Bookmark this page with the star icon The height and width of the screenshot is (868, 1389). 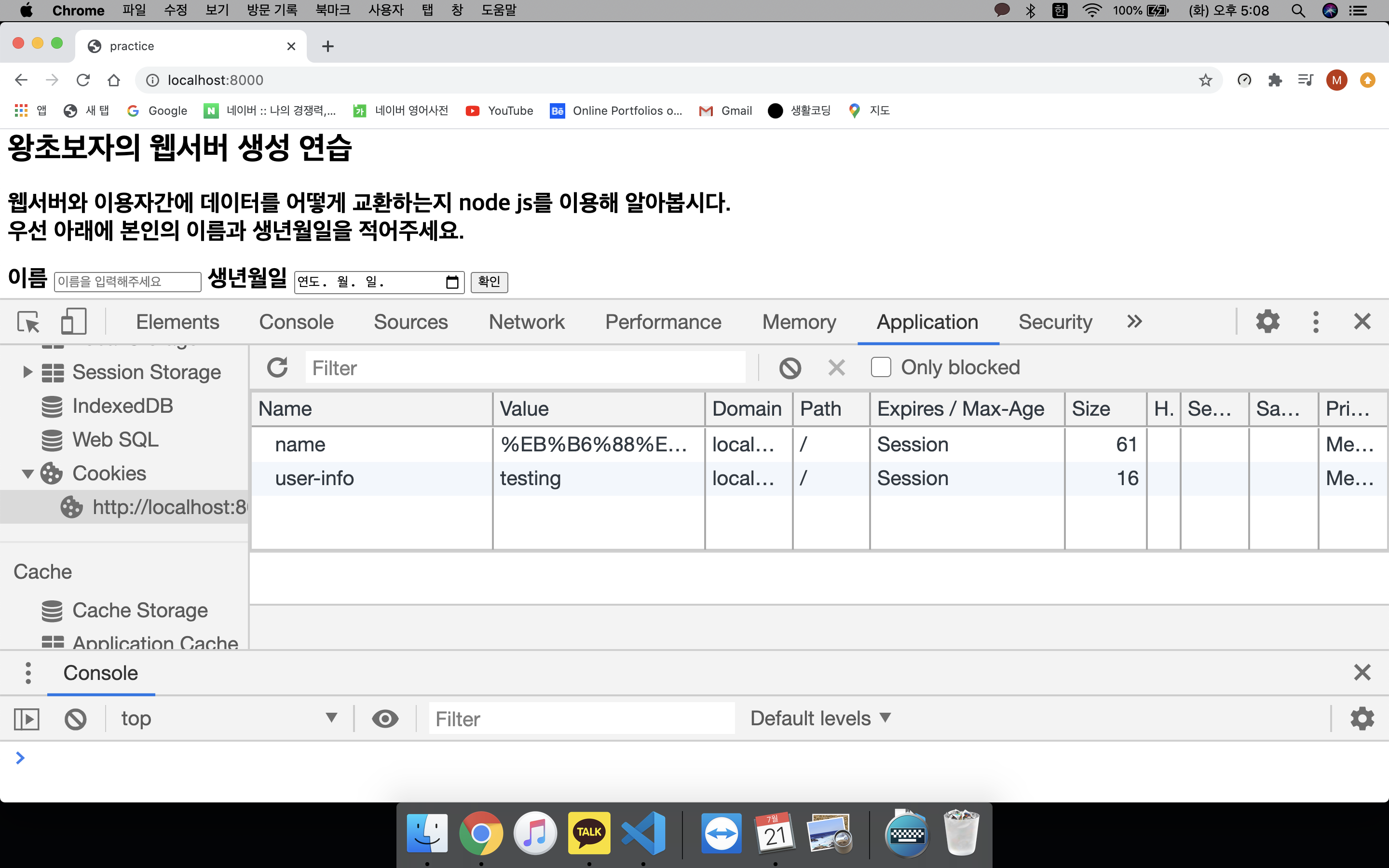click(1205, 81)
